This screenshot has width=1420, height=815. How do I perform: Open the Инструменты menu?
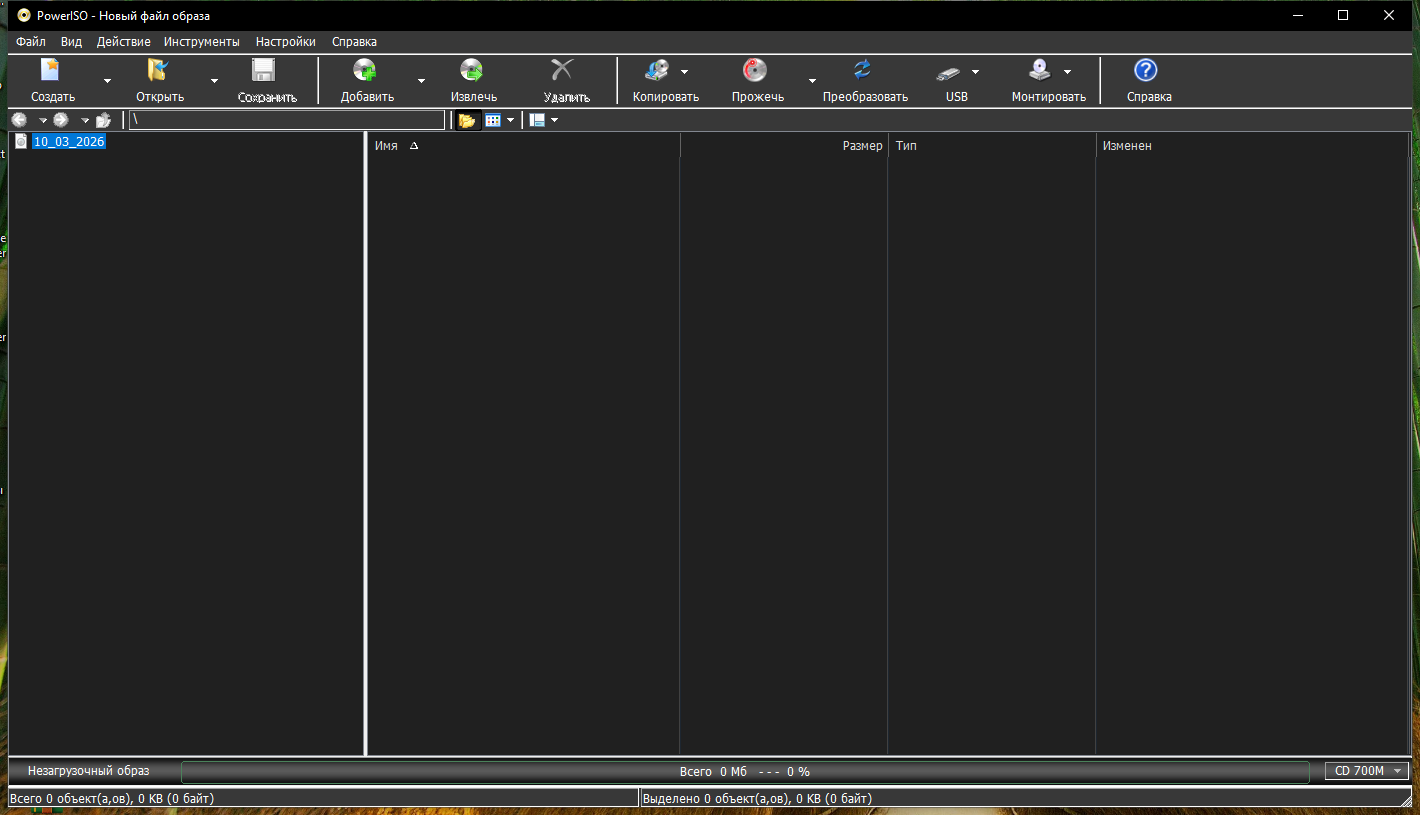202,42
